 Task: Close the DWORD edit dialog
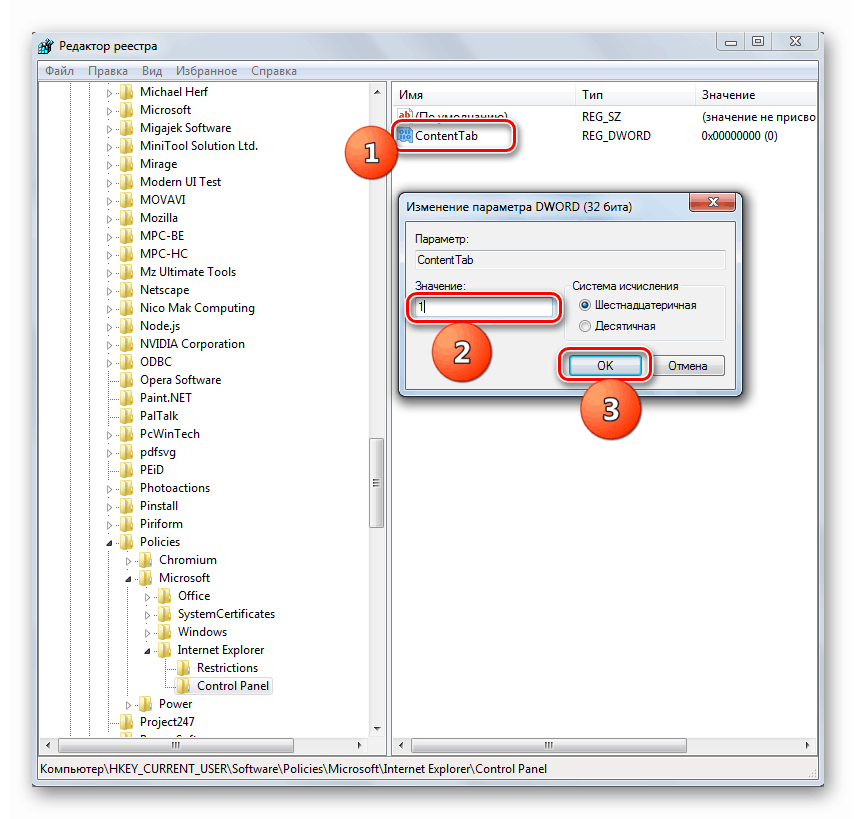pos(712,202)
